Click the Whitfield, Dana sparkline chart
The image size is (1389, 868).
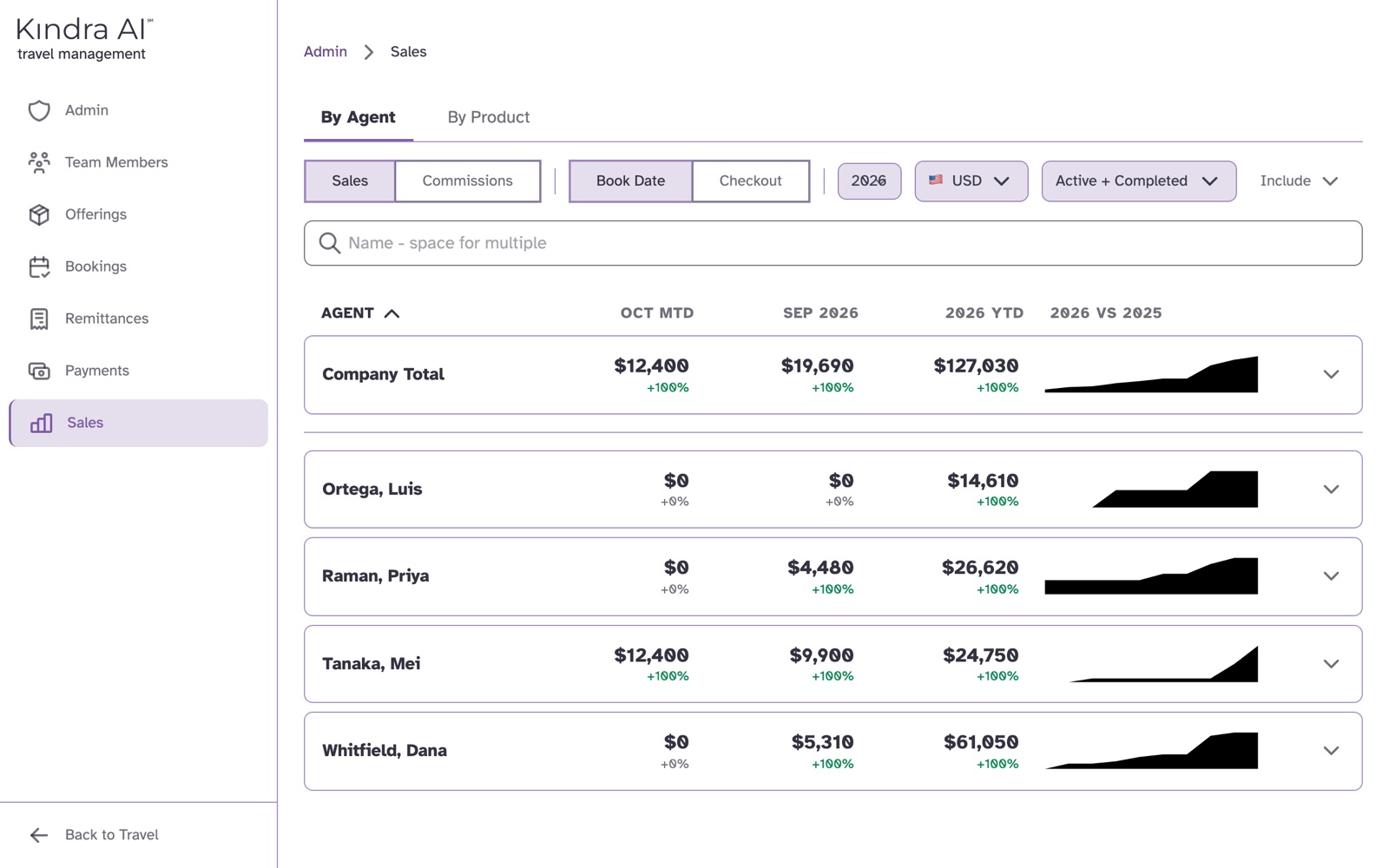tap(1151, 751)
